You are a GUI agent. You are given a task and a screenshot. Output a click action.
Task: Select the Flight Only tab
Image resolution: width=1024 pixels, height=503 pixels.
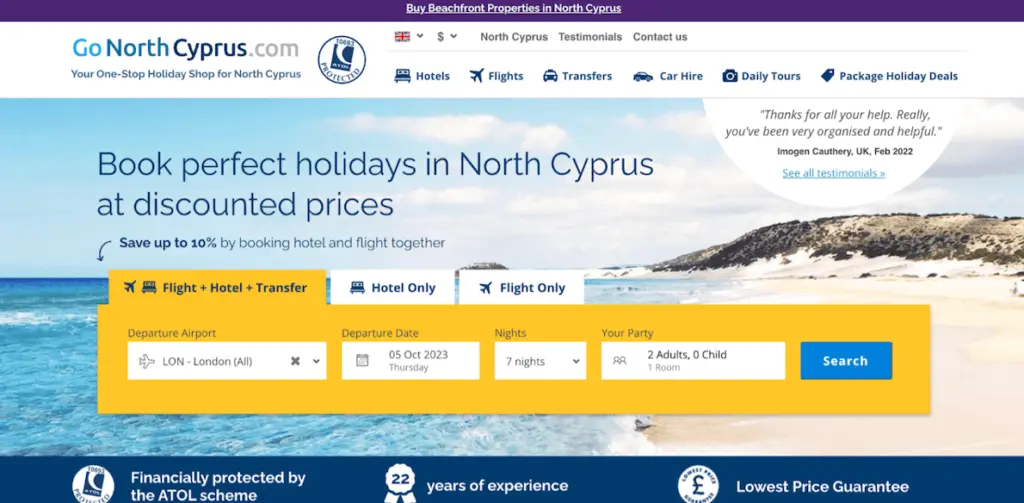(522, 288)
